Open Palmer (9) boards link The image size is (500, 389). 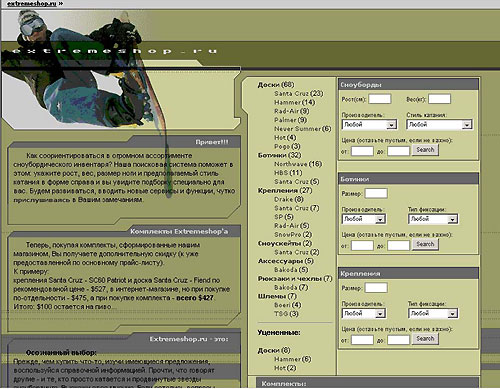290,120
